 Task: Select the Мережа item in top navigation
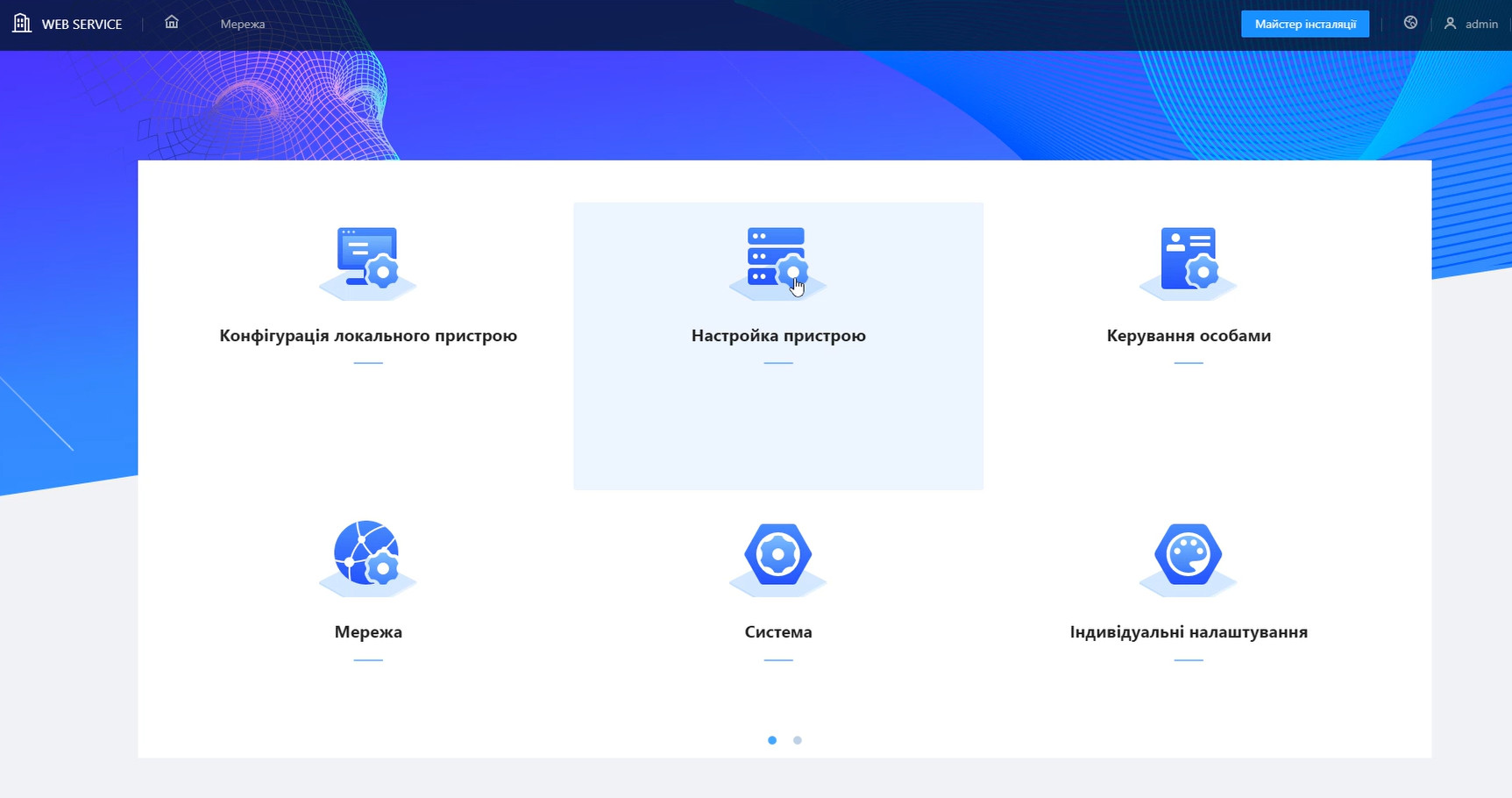[x=243, y=24]
